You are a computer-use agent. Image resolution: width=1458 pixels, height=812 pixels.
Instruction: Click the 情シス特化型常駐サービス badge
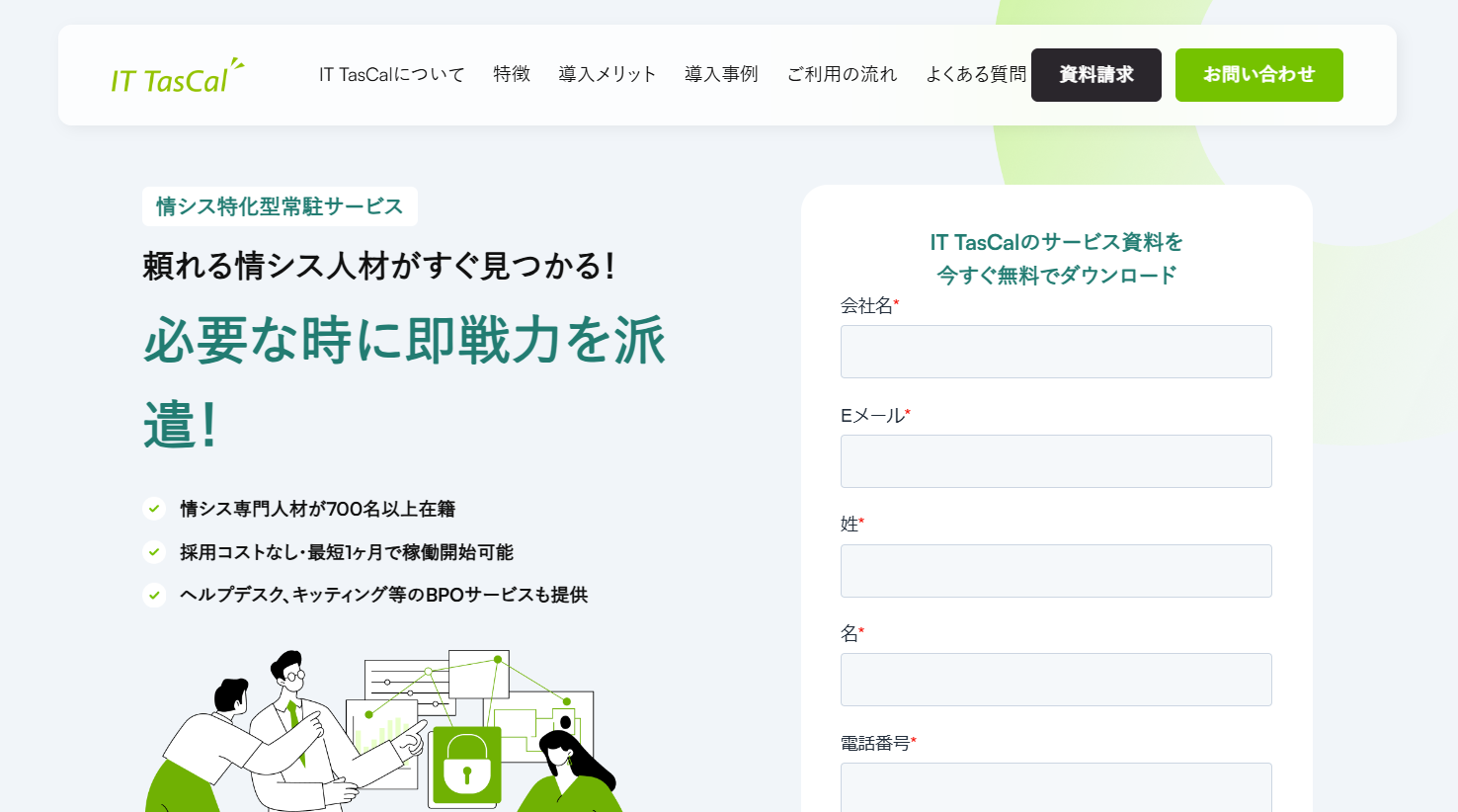tap(280, 205)
